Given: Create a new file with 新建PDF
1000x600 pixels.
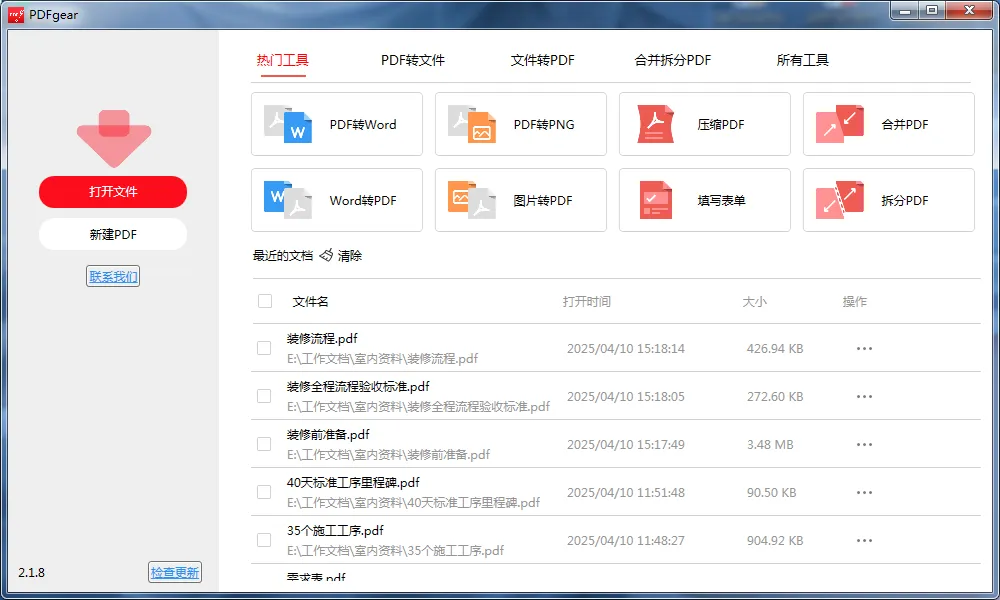Looking at the screenshot, I should [113, 235].
